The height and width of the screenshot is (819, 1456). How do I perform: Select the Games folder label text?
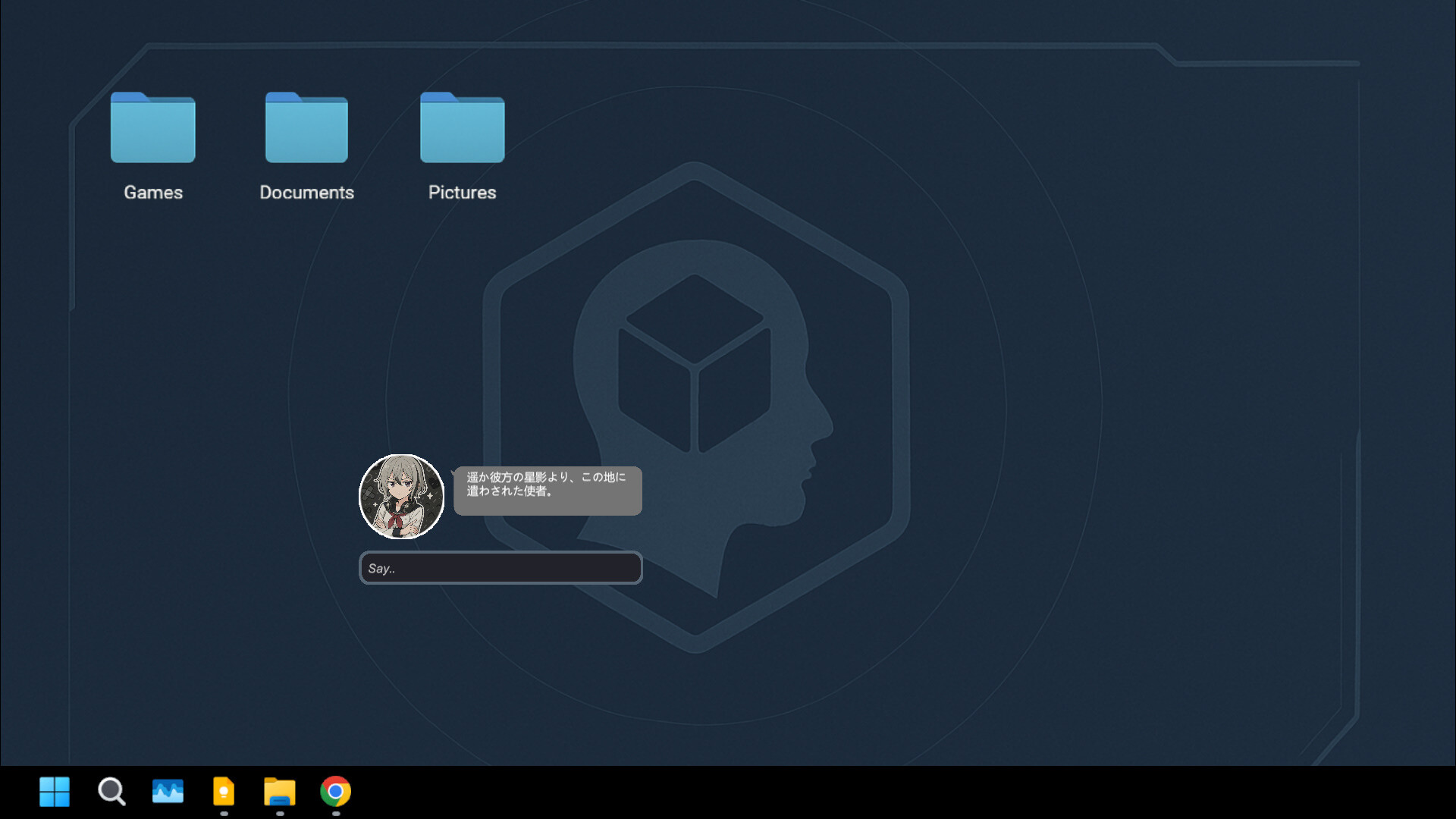click(152, 192)
